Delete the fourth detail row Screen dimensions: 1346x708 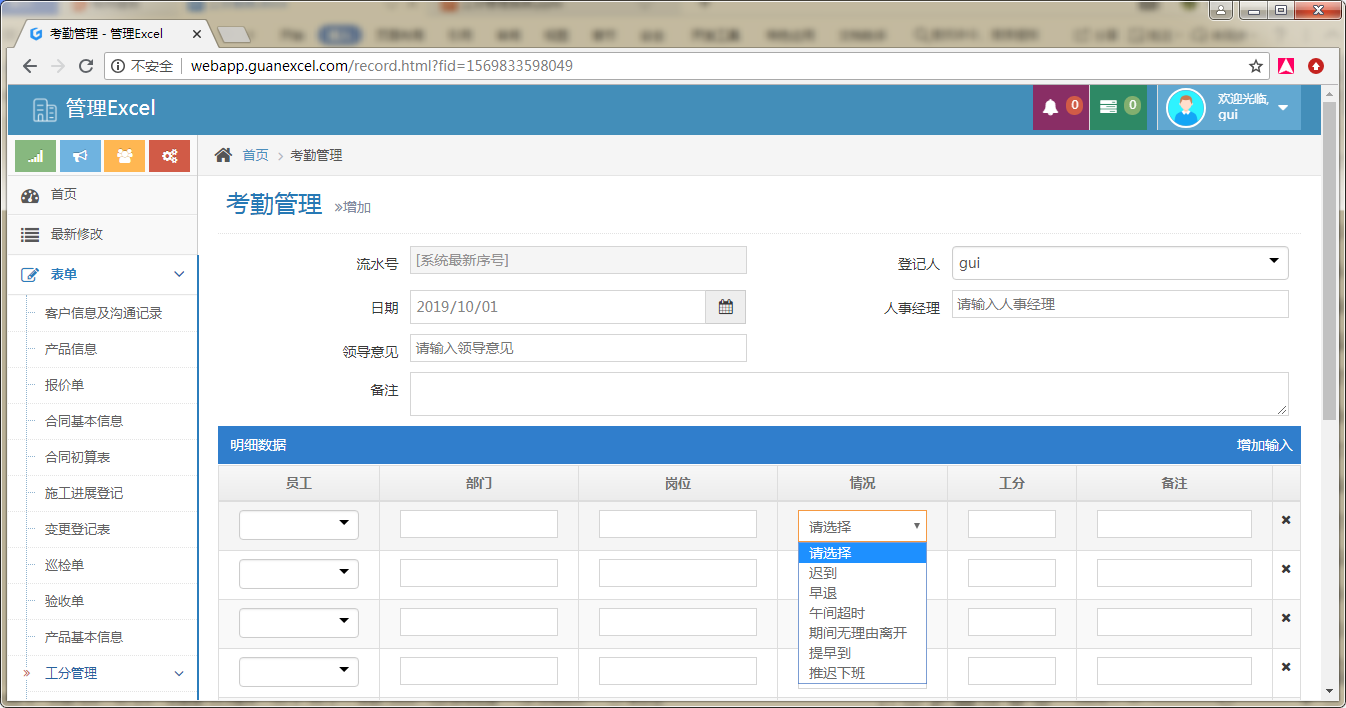(x=1286, y=667)
